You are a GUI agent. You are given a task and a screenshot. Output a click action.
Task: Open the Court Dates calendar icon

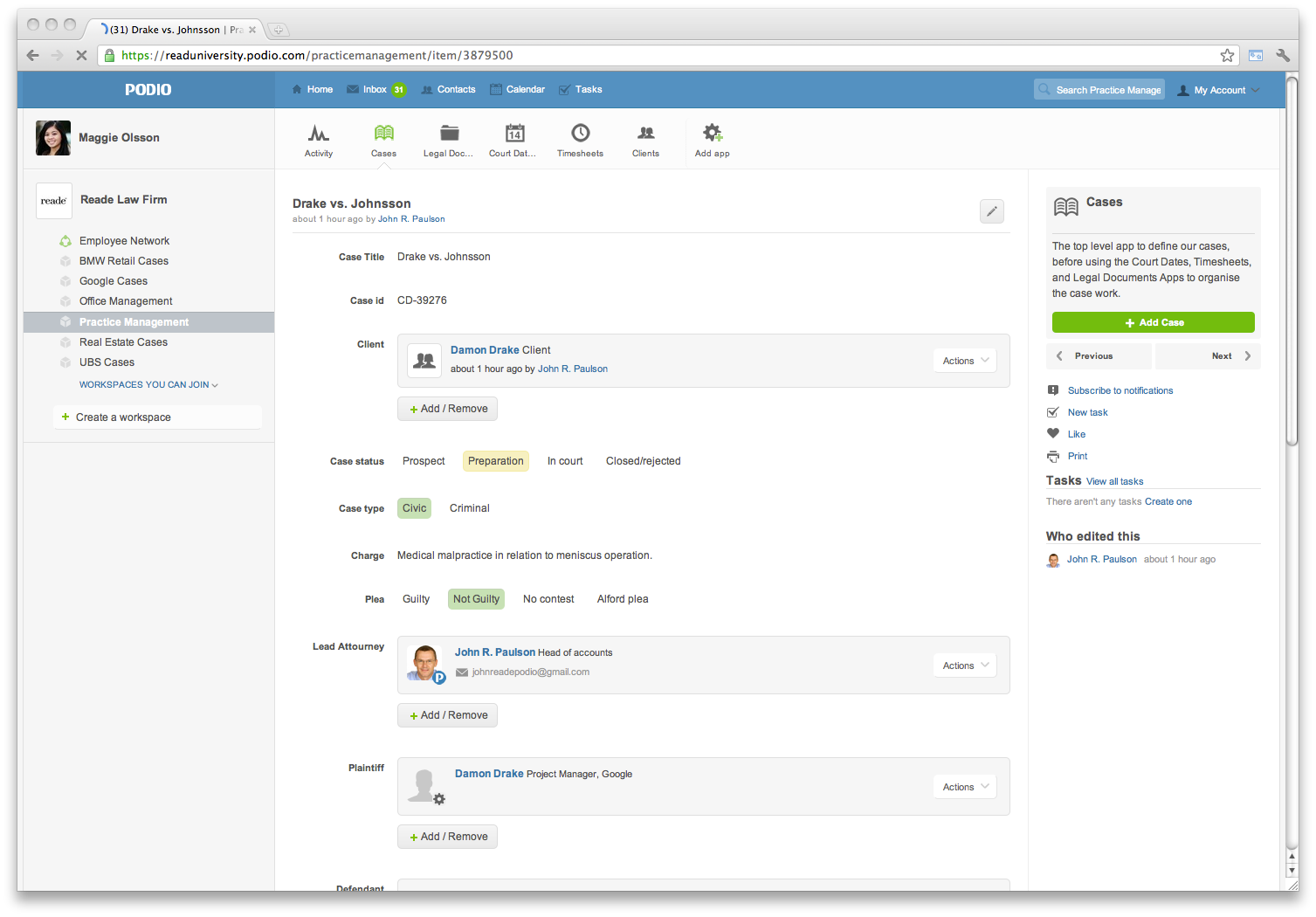[514, 134]
